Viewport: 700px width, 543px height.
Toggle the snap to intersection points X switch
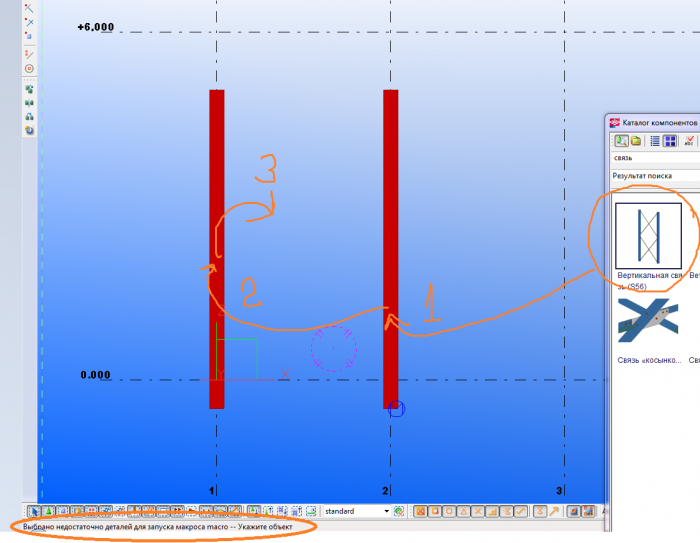[x=478, y=511]
